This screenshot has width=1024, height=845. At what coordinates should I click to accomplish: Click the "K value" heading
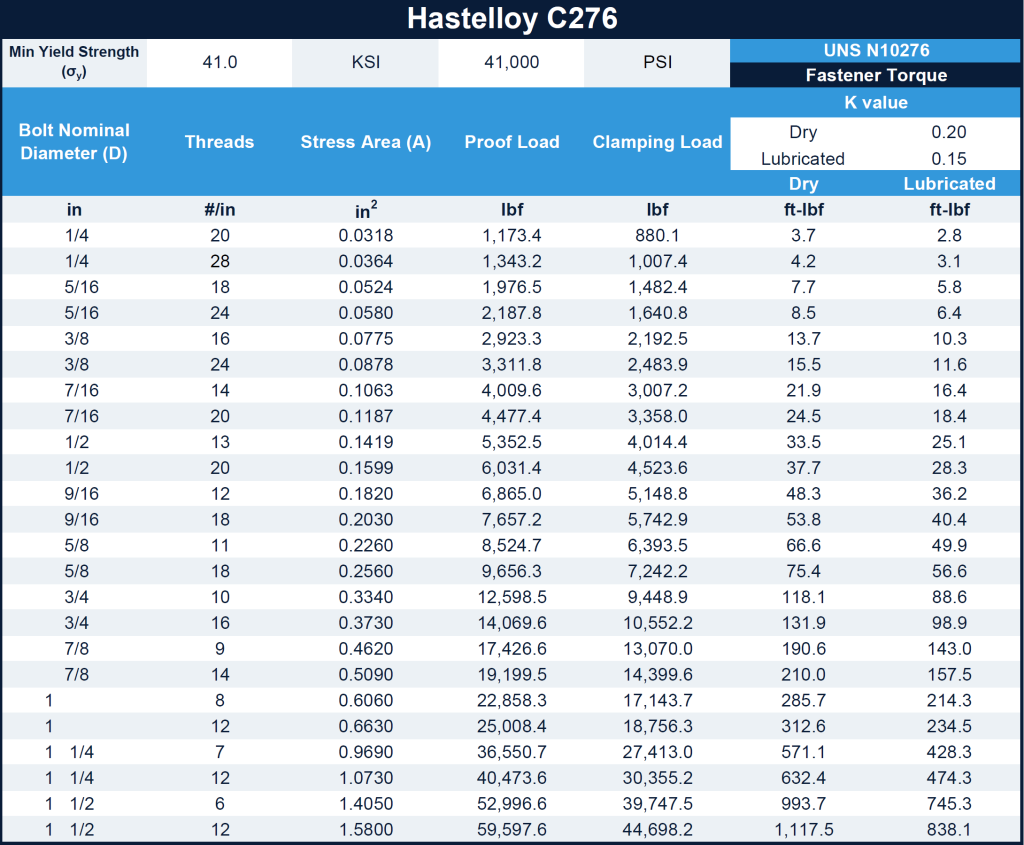coord(876,103)
